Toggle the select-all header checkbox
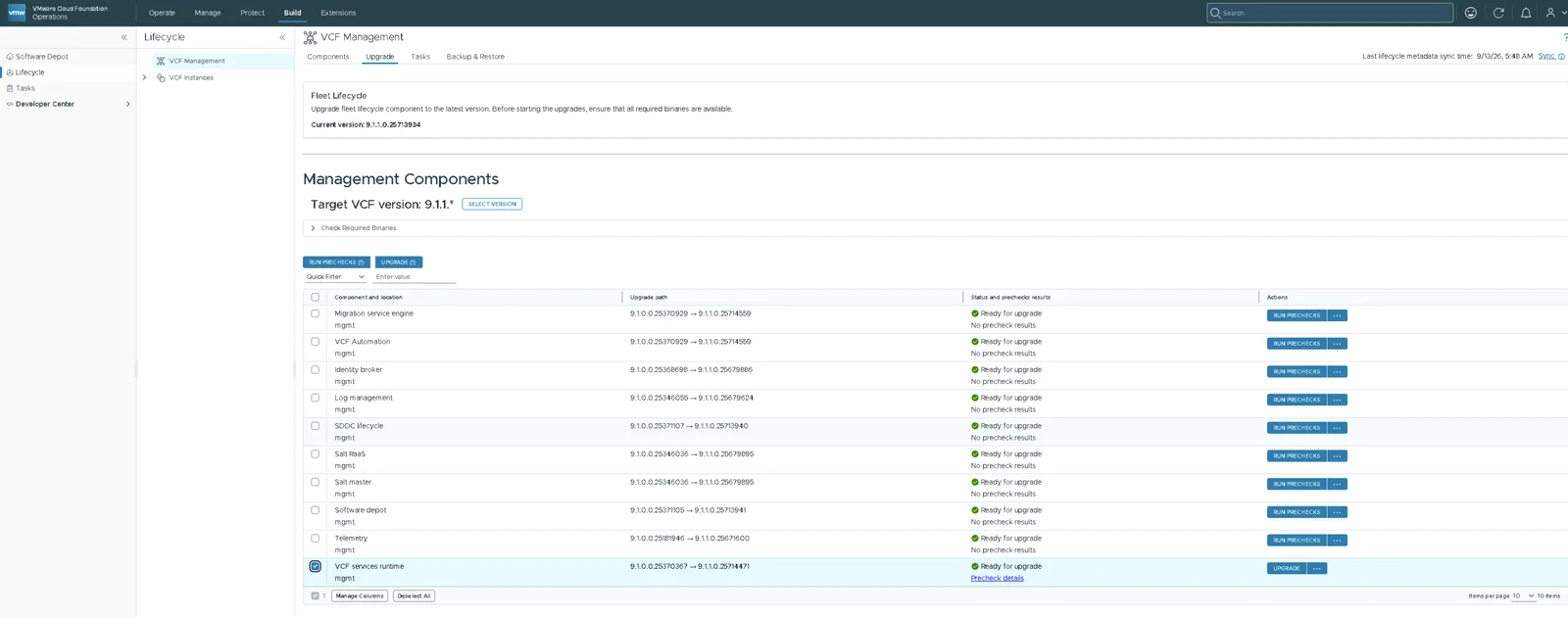This screenshot has width=1568, height=617. click(x=315, y=297)
